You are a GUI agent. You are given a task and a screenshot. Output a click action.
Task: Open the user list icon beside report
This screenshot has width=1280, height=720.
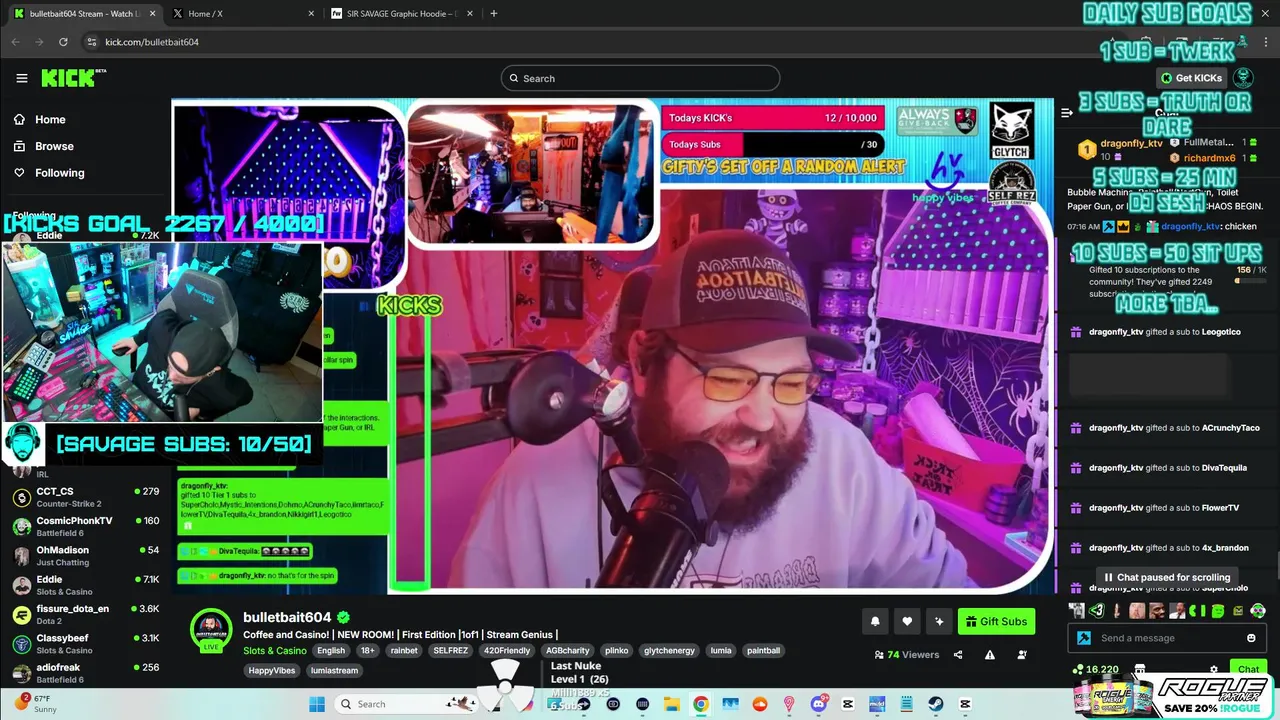pos(1022,655)
